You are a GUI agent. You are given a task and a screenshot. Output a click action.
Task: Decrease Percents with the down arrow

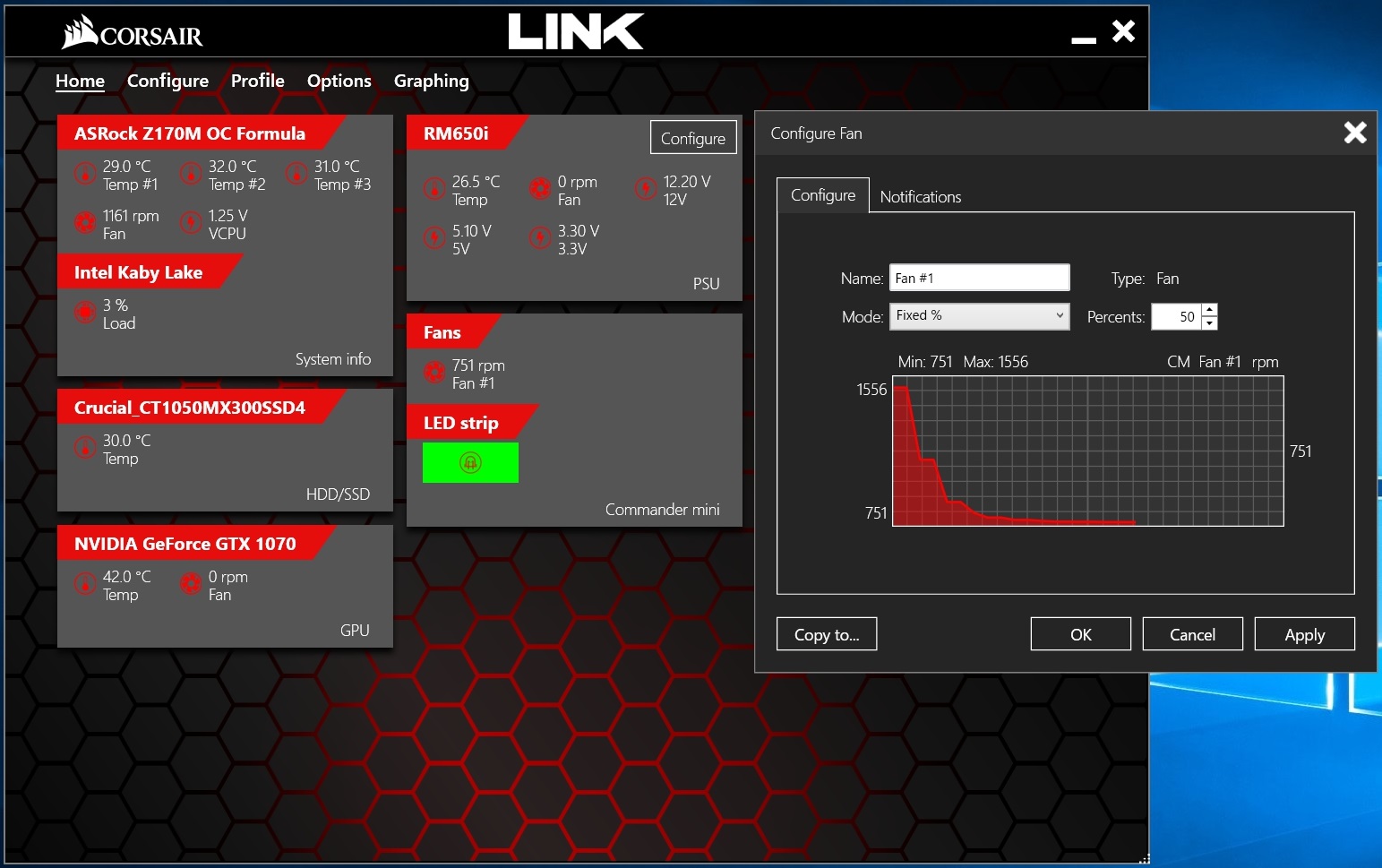tap(1209, 322)
